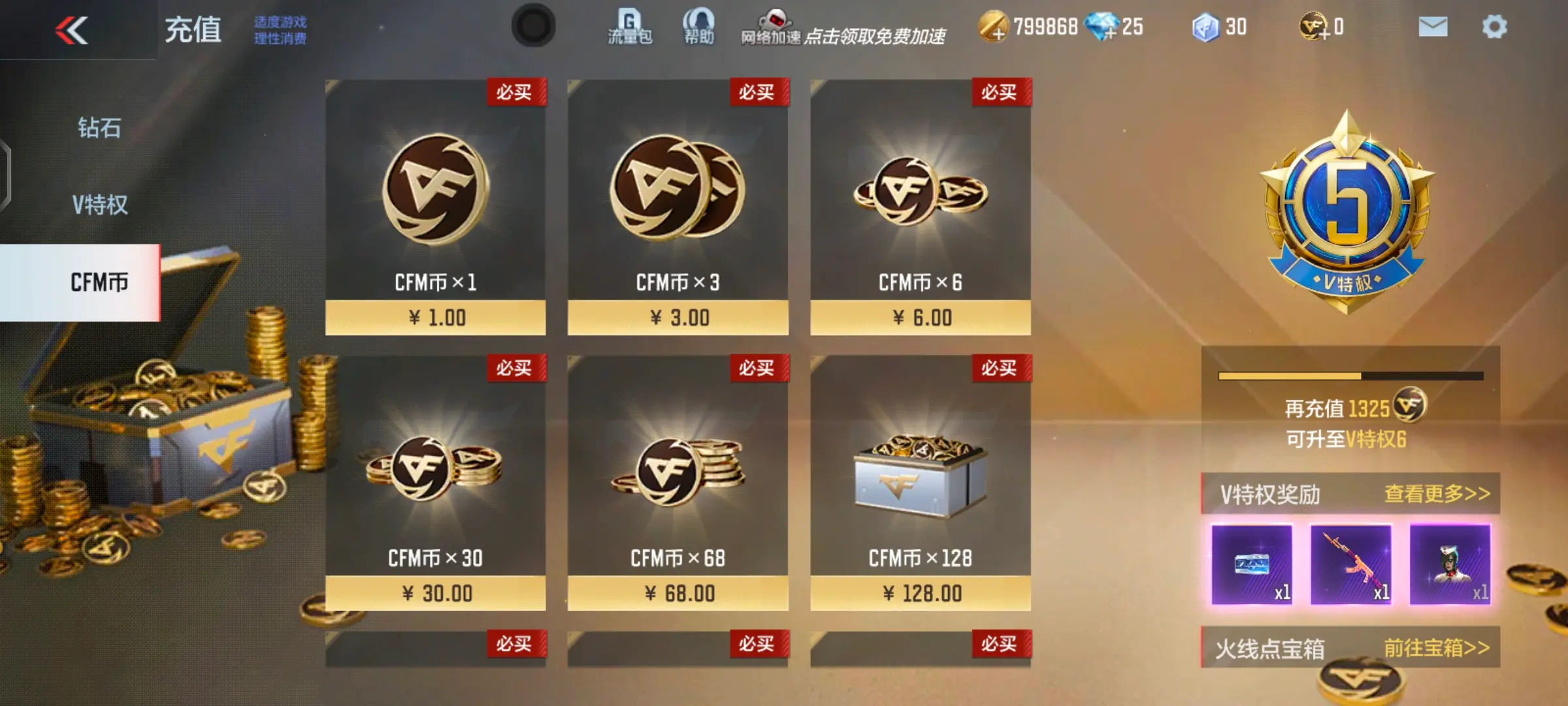Open the mail envelope icon
This screenshot has height=706, width=1568.
click(1433, 27)
